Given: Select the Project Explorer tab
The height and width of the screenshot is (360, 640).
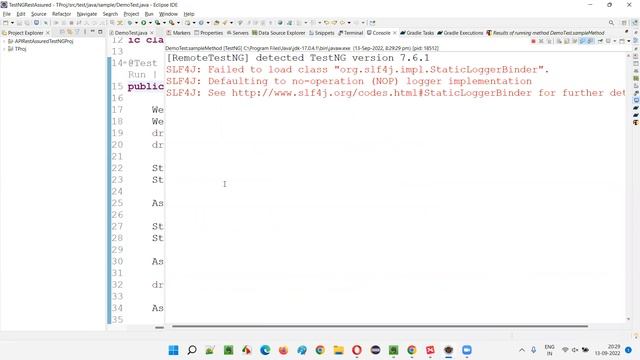Looking at the screenshot, I should 23,33.
